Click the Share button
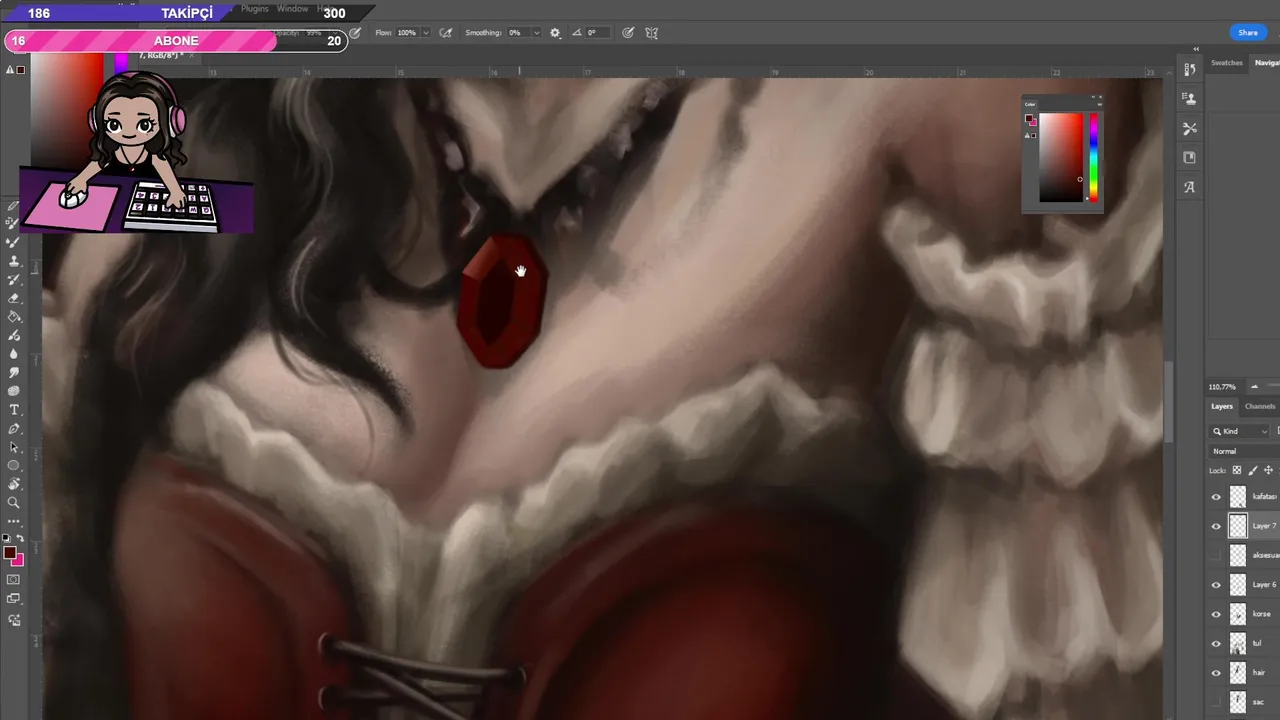This screenshot has width=1280, height=720. click(x=1248, y=33)
